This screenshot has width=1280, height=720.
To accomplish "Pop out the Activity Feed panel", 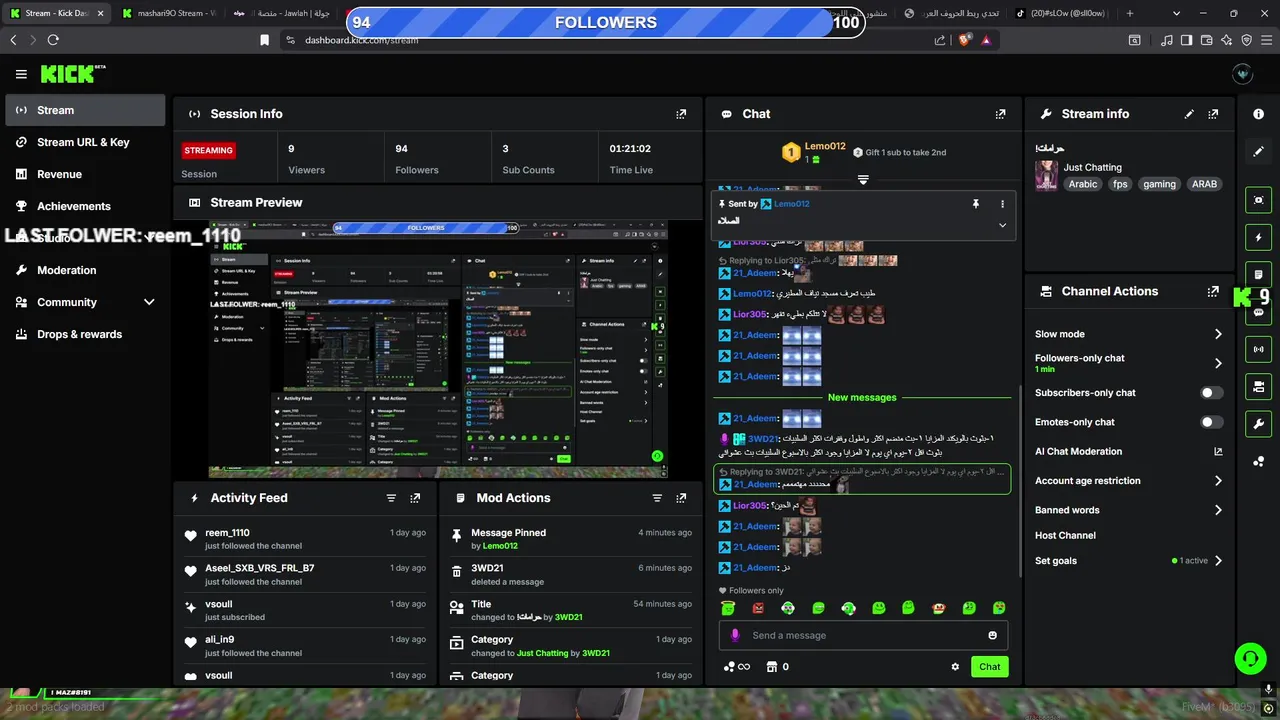I will coord(415,498).
